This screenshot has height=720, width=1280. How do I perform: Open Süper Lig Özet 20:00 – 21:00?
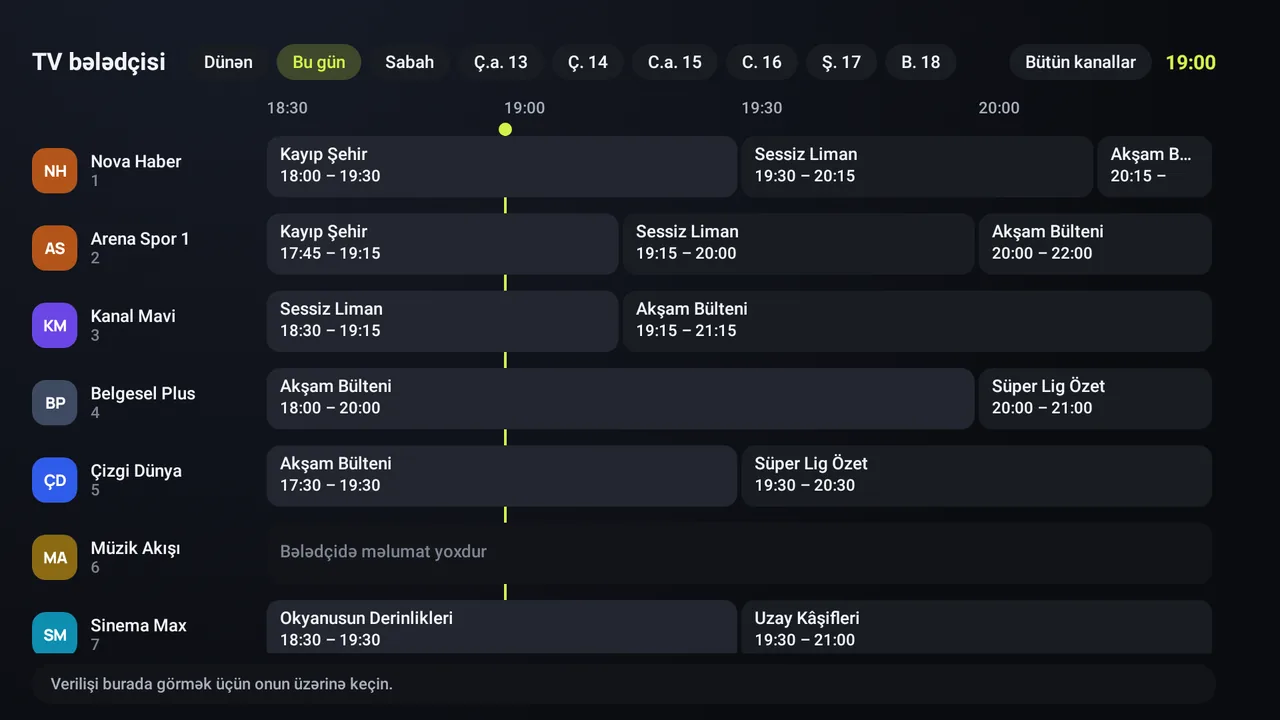pyautogui.click(x=1095, y=398)
